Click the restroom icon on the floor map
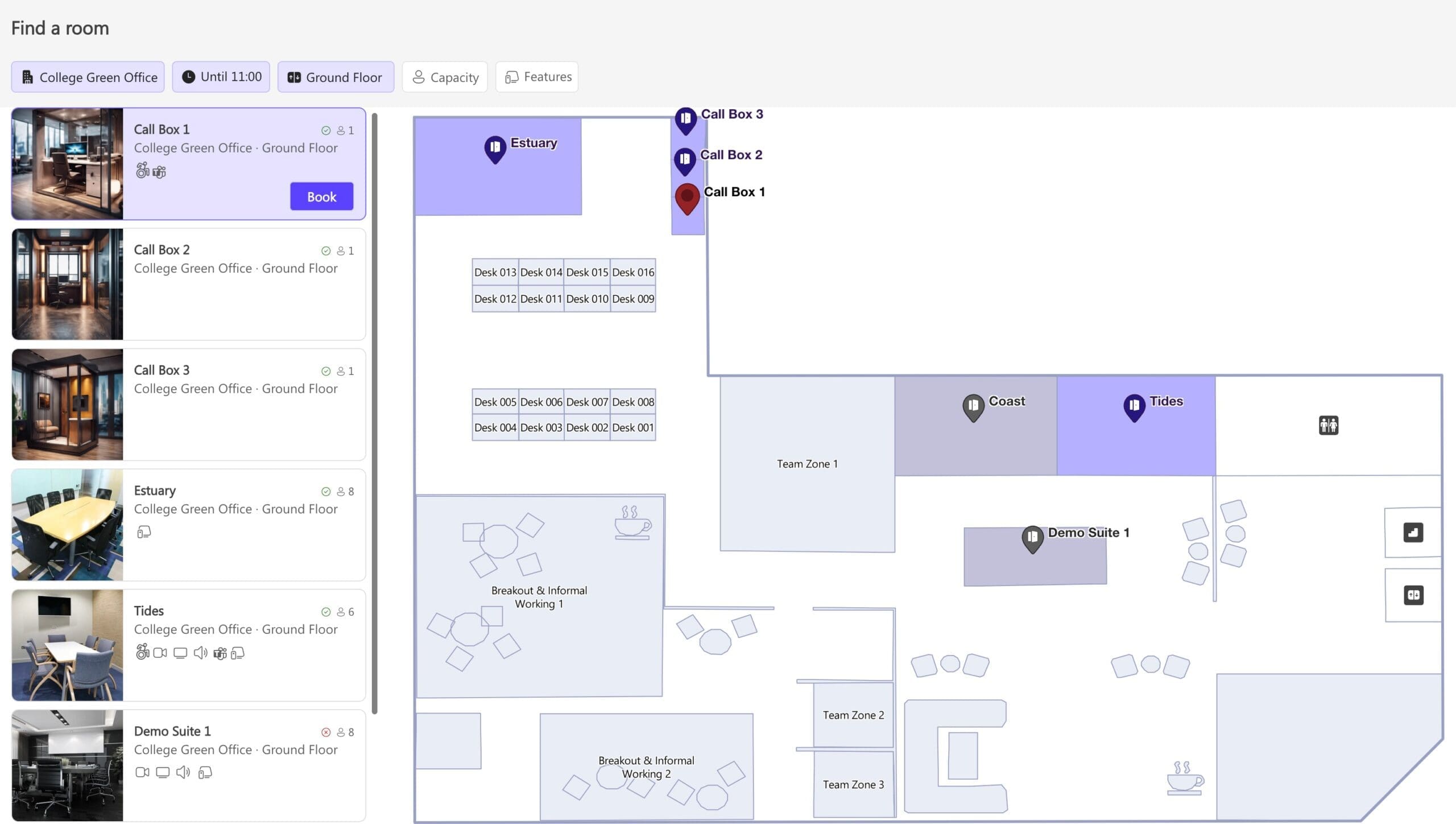The width and height of the screenshot is (1456, 824). (x=1329, y=426)
